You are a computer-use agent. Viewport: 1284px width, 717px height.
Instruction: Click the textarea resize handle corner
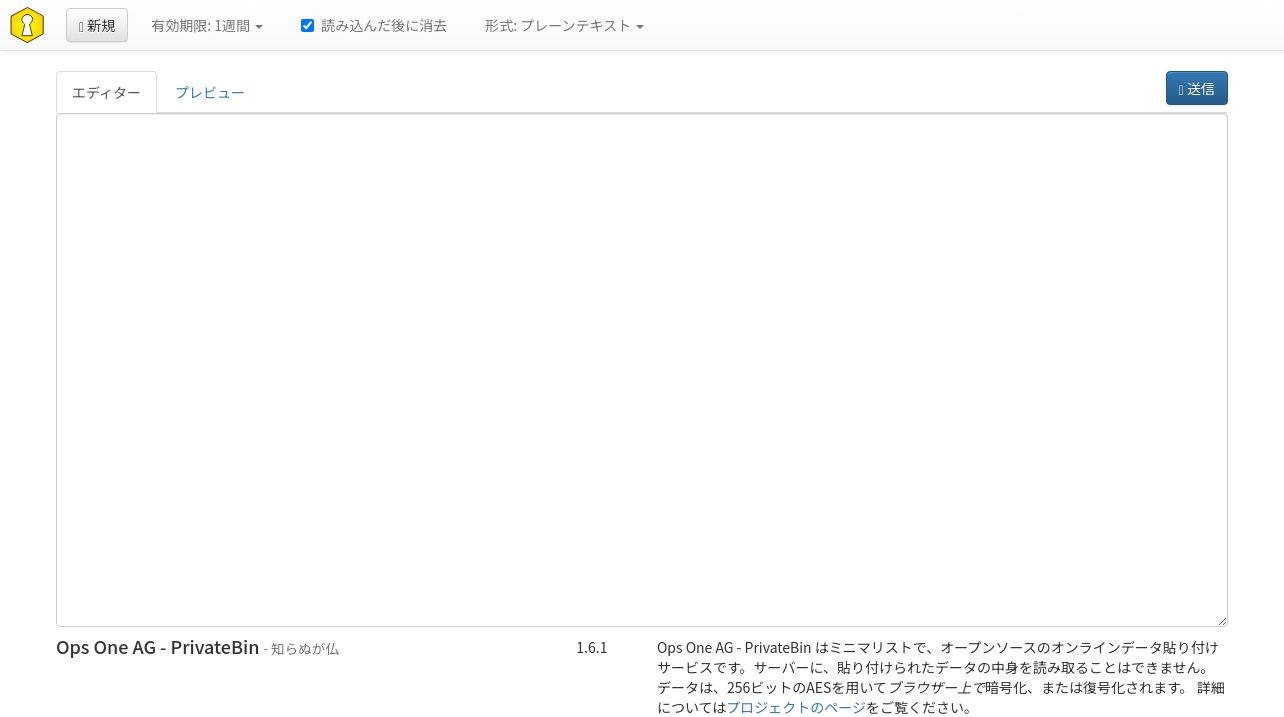coord(1221,620)
